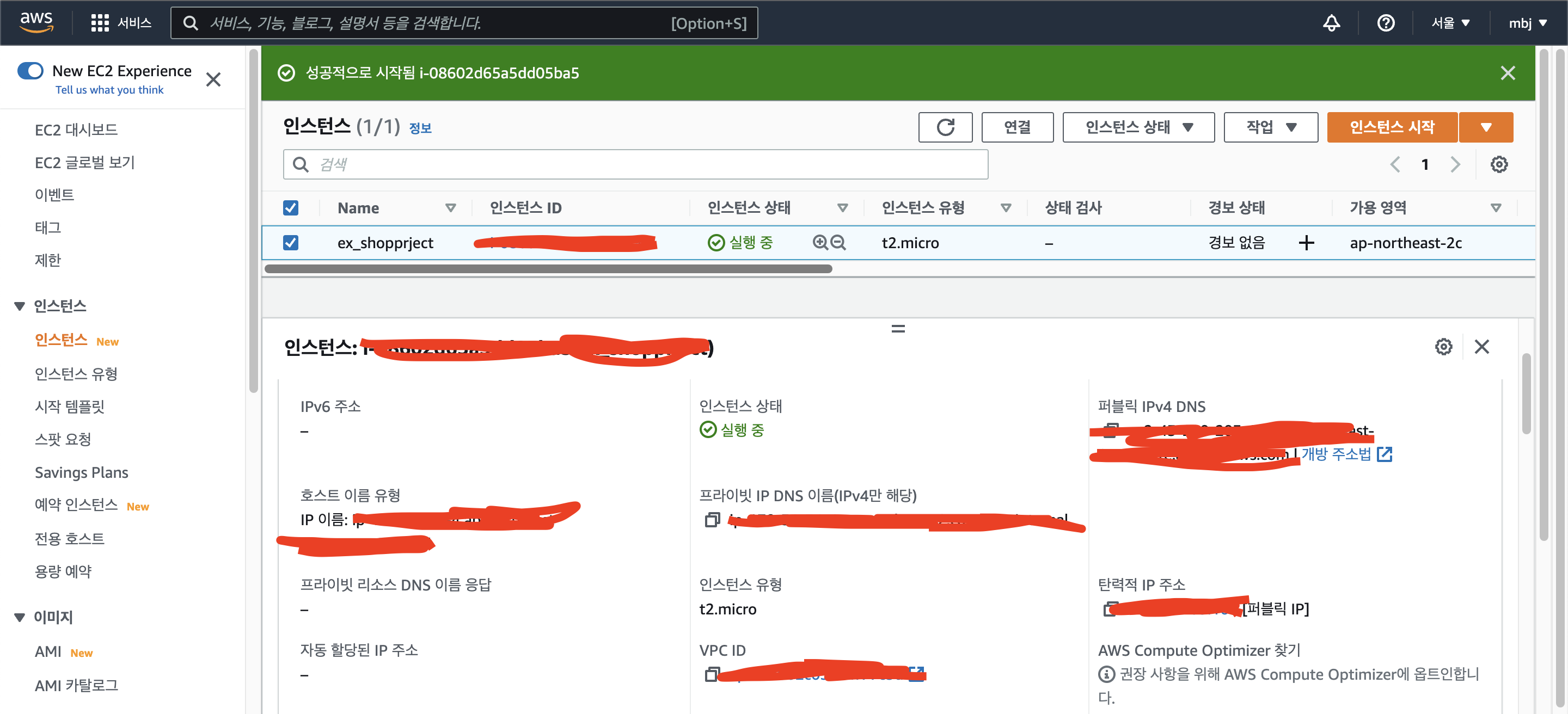
Task: Open the services grid menu icon
Action: pos(99,23)
